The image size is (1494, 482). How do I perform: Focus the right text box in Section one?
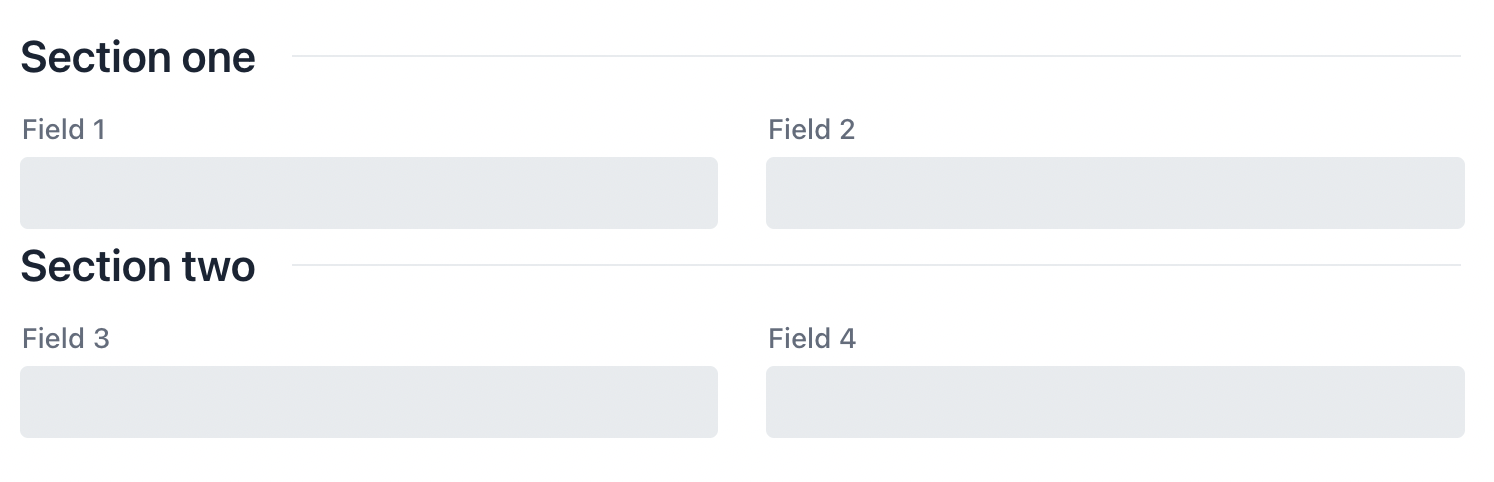click(1115, 193)
